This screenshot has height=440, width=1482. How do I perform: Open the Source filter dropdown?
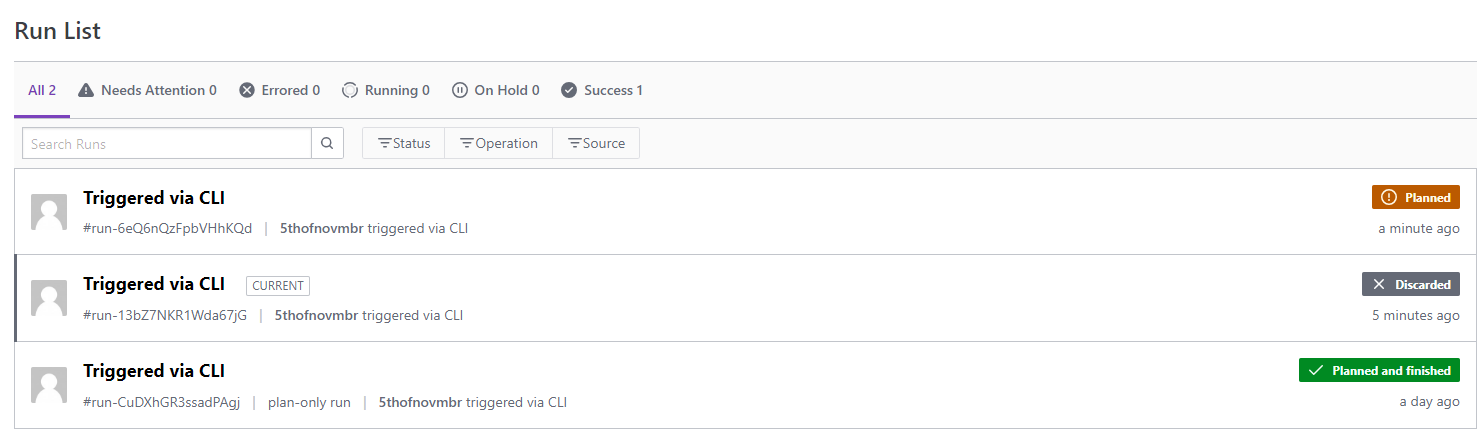coord(596,143)
